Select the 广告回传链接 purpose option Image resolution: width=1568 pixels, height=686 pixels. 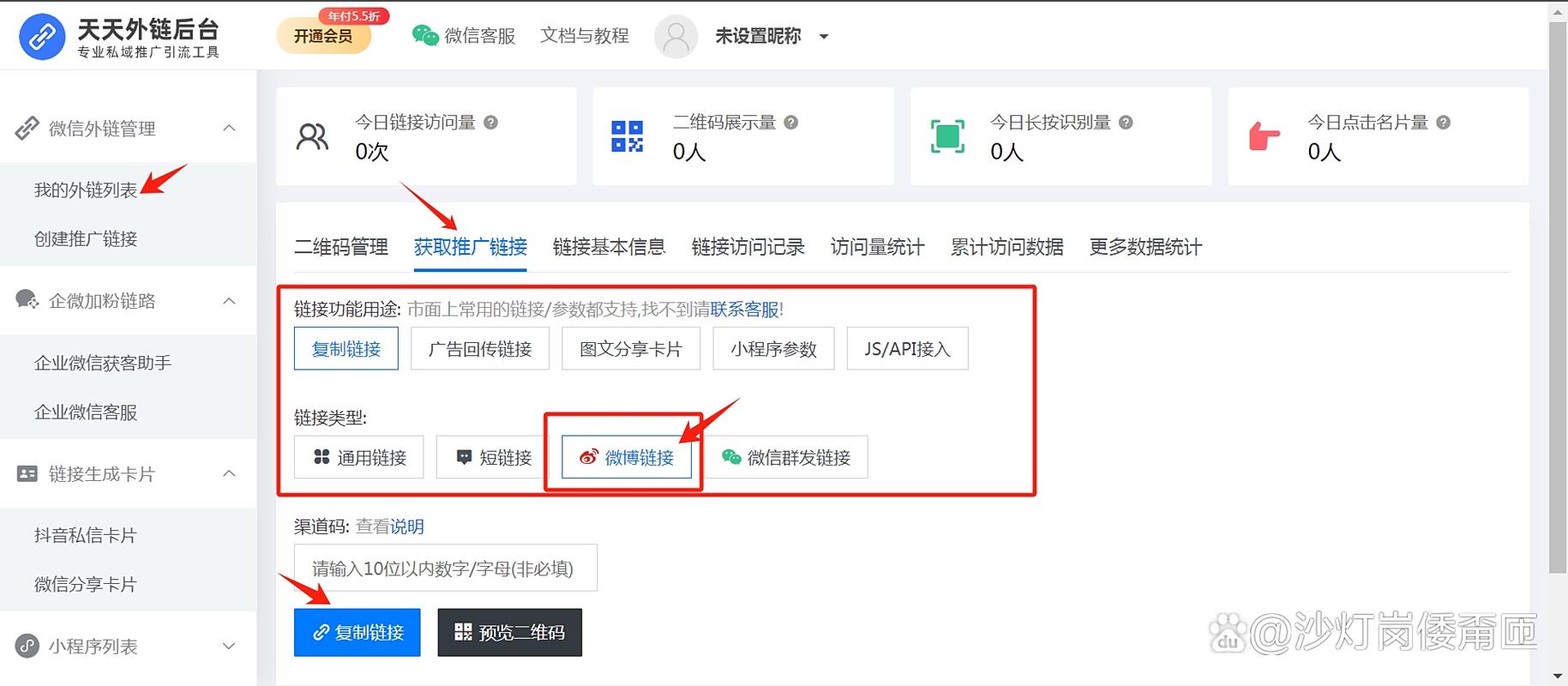(x=480, y=348)
